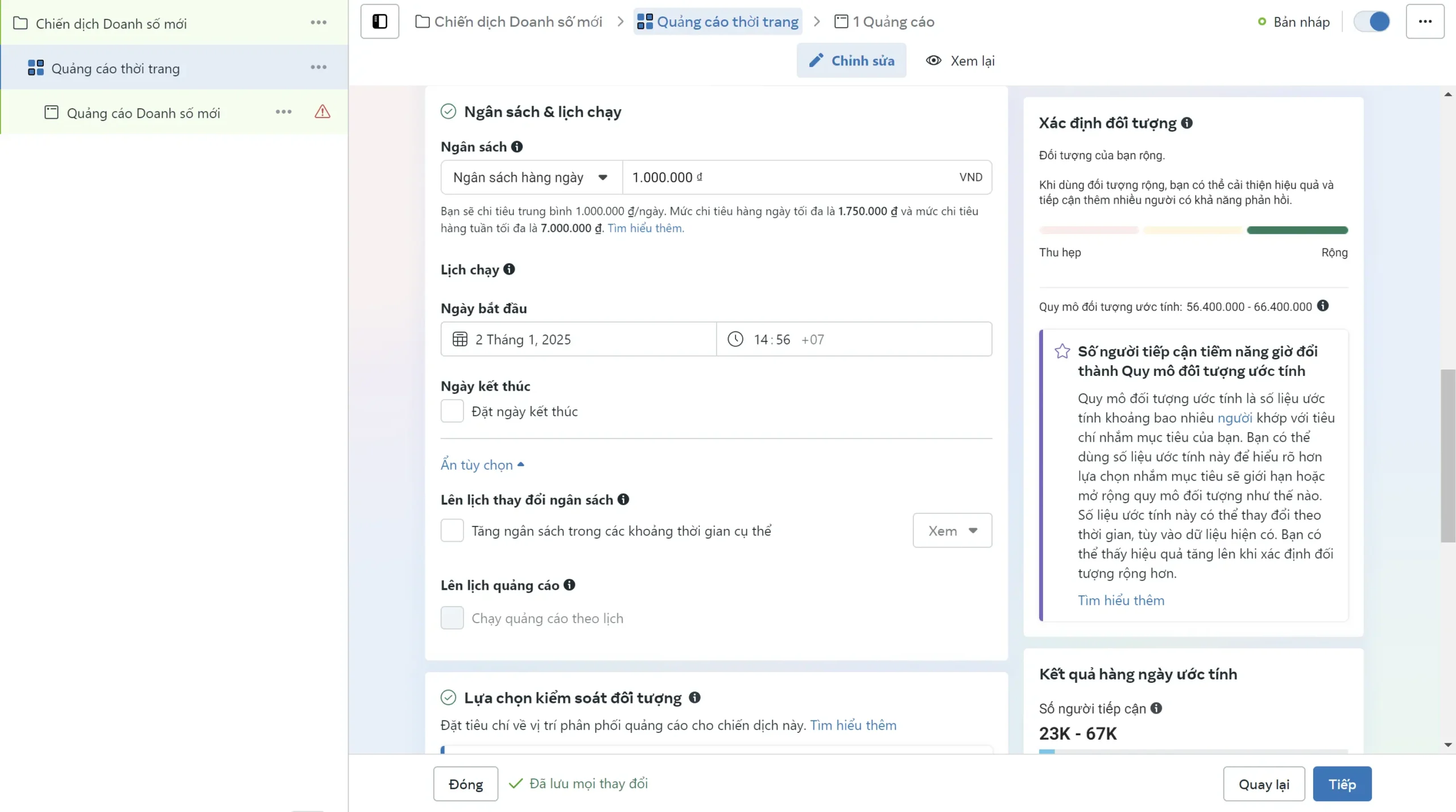Collapse options via Ẩn tùy chọn
1456x812 pixels.
point(482,465)
